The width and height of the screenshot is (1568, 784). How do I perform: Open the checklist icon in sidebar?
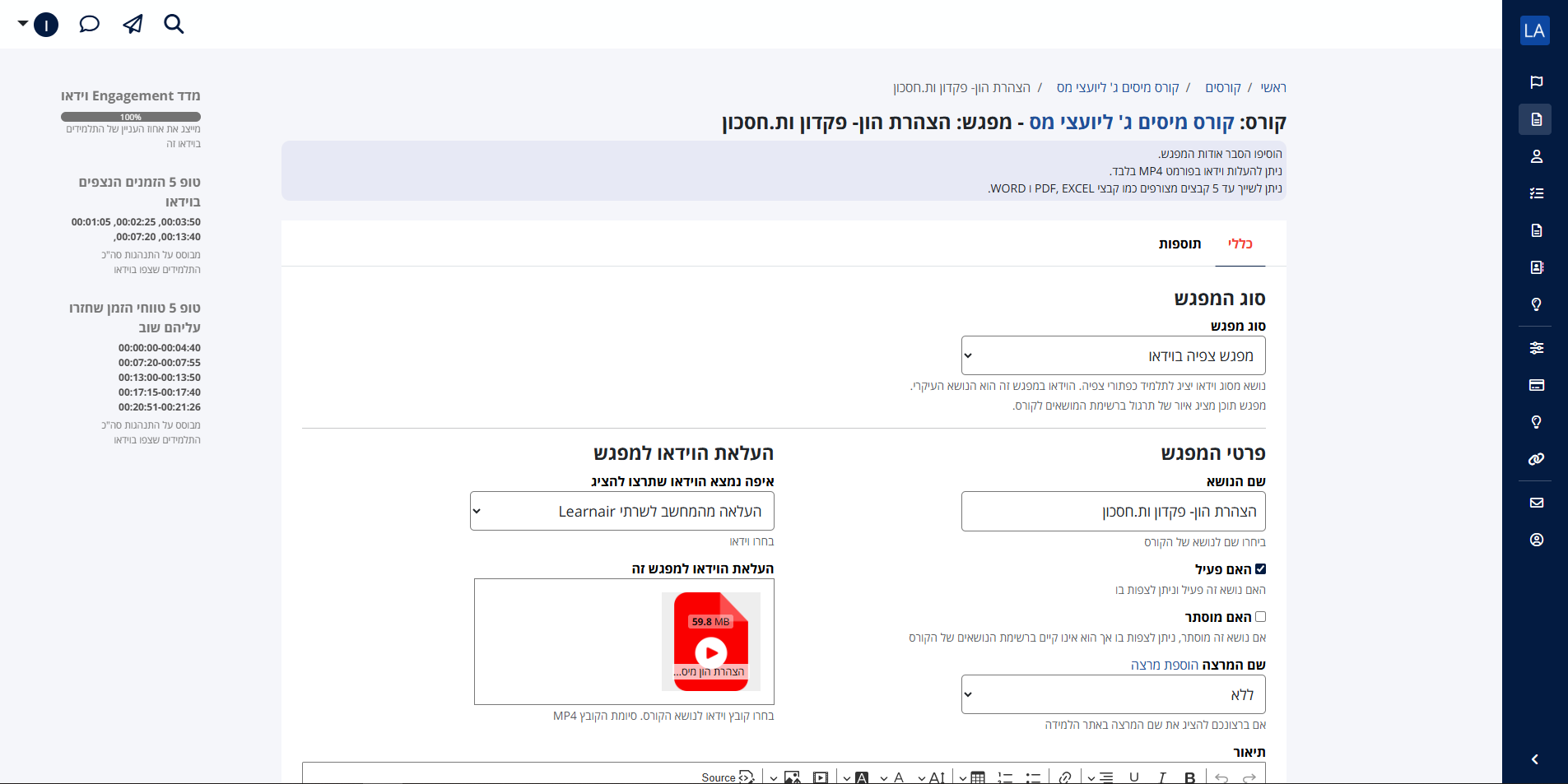point(1536,193)
